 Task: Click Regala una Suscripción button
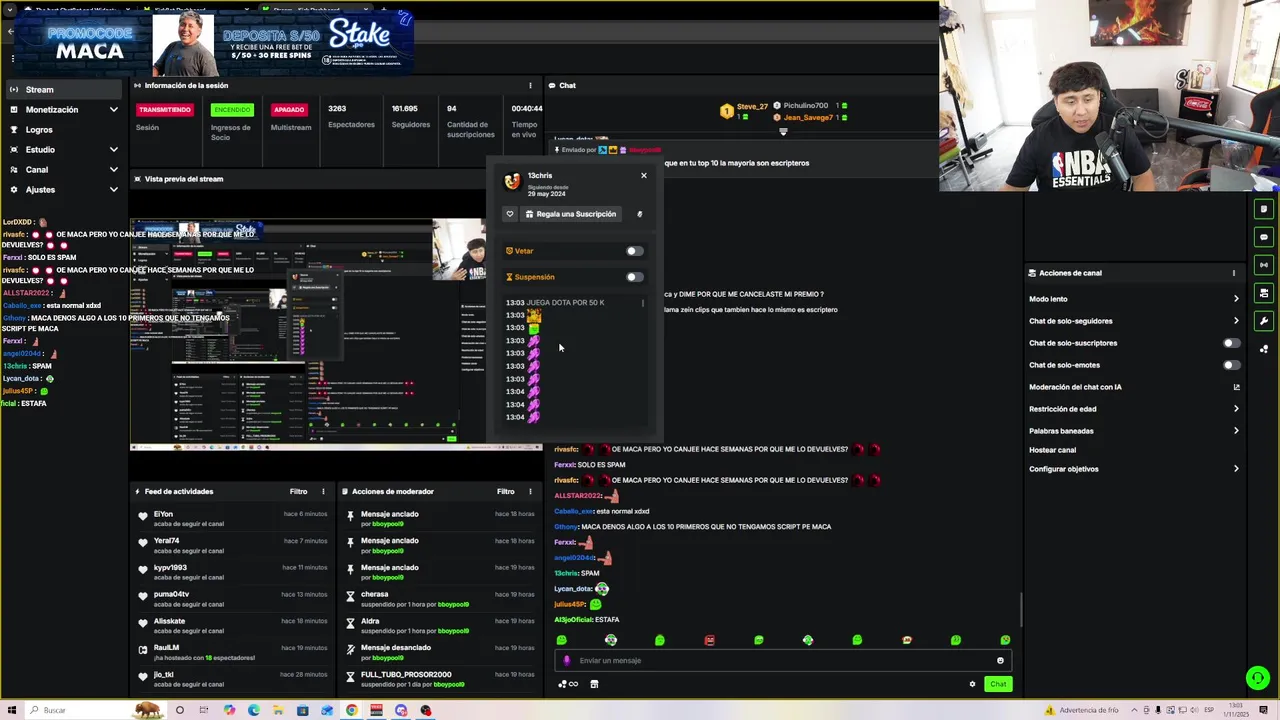click(570, 214)
